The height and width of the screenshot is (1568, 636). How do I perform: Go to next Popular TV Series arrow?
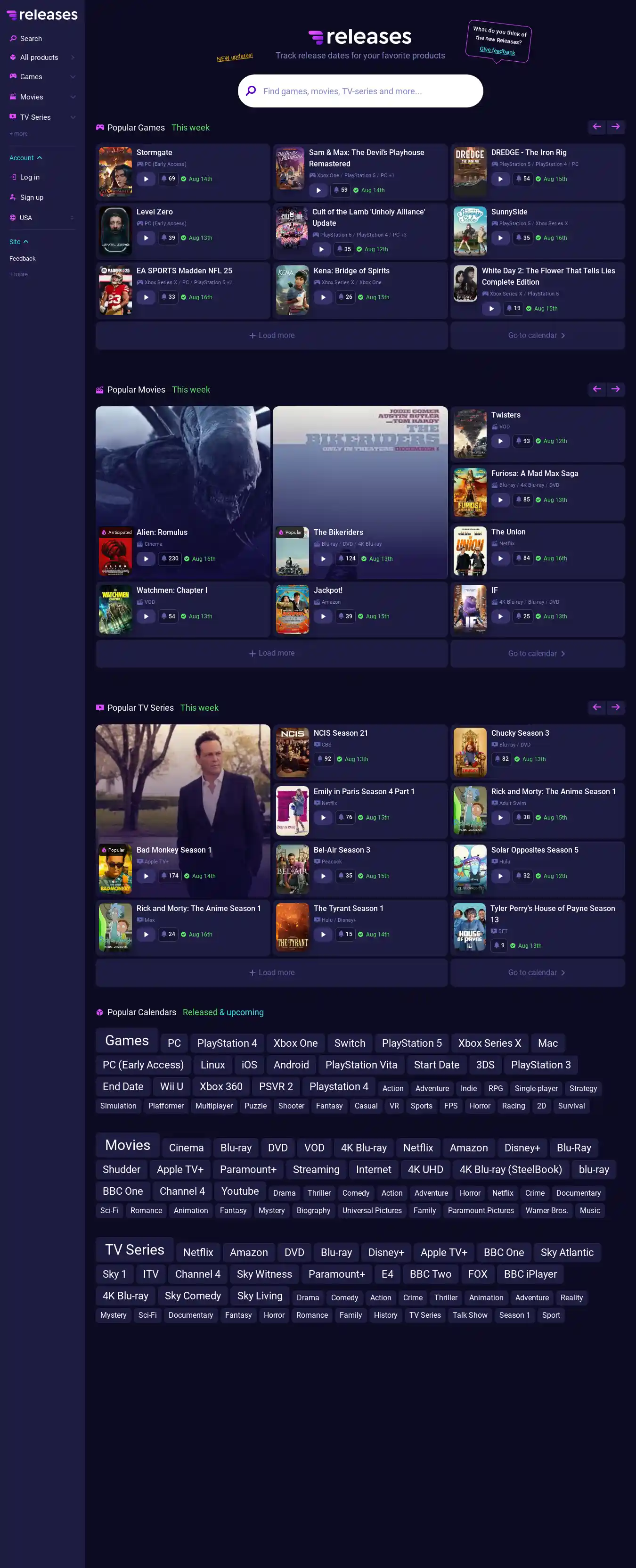point(616,707)
